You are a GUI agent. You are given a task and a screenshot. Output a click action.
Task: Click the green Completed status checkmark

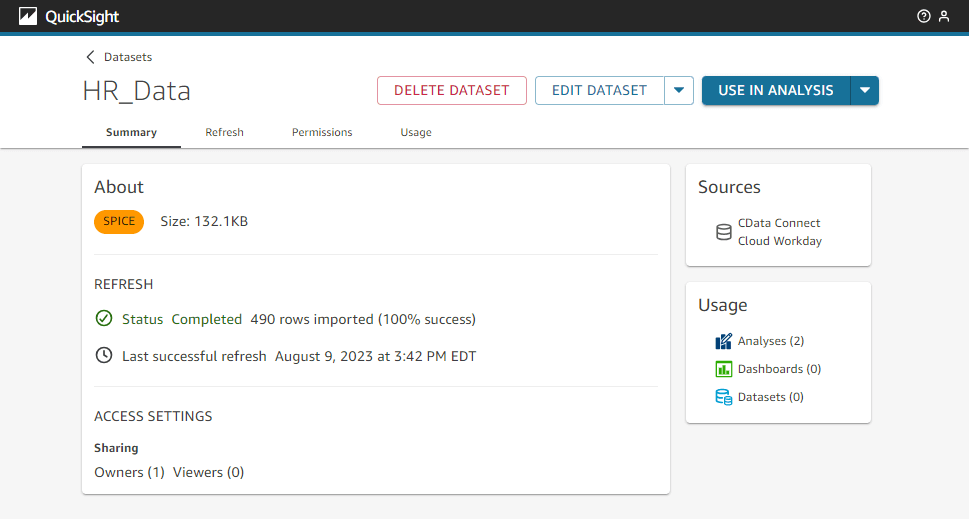103,319
